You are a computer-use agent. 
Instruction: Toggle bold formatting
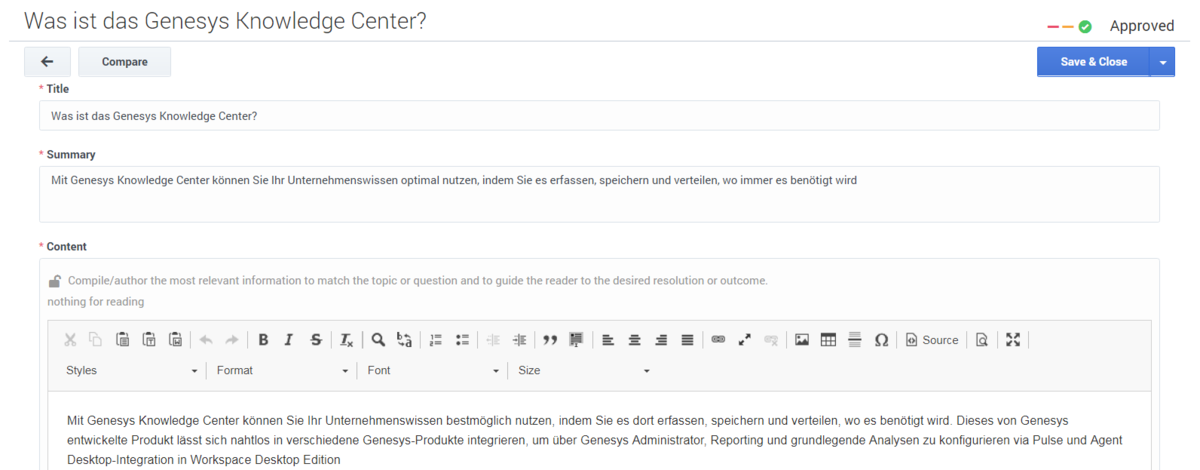pos(263,340)
